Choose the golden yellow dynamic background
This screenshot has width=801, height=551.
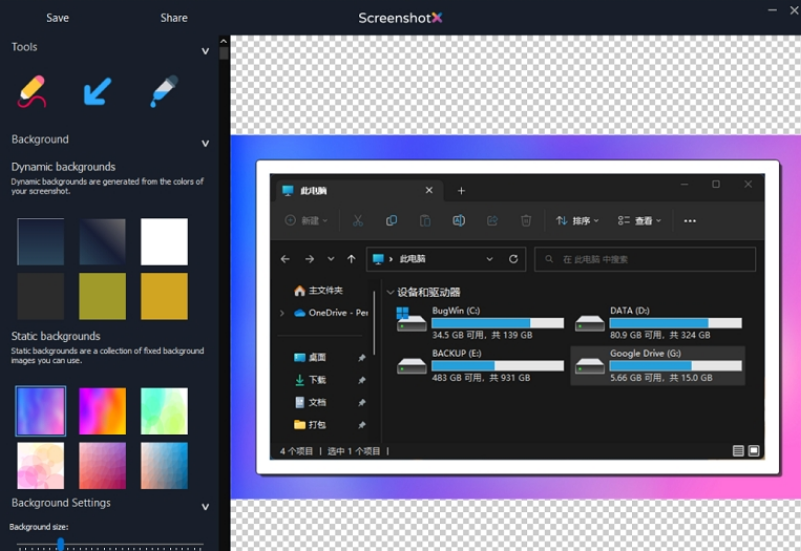coord(164,296)
